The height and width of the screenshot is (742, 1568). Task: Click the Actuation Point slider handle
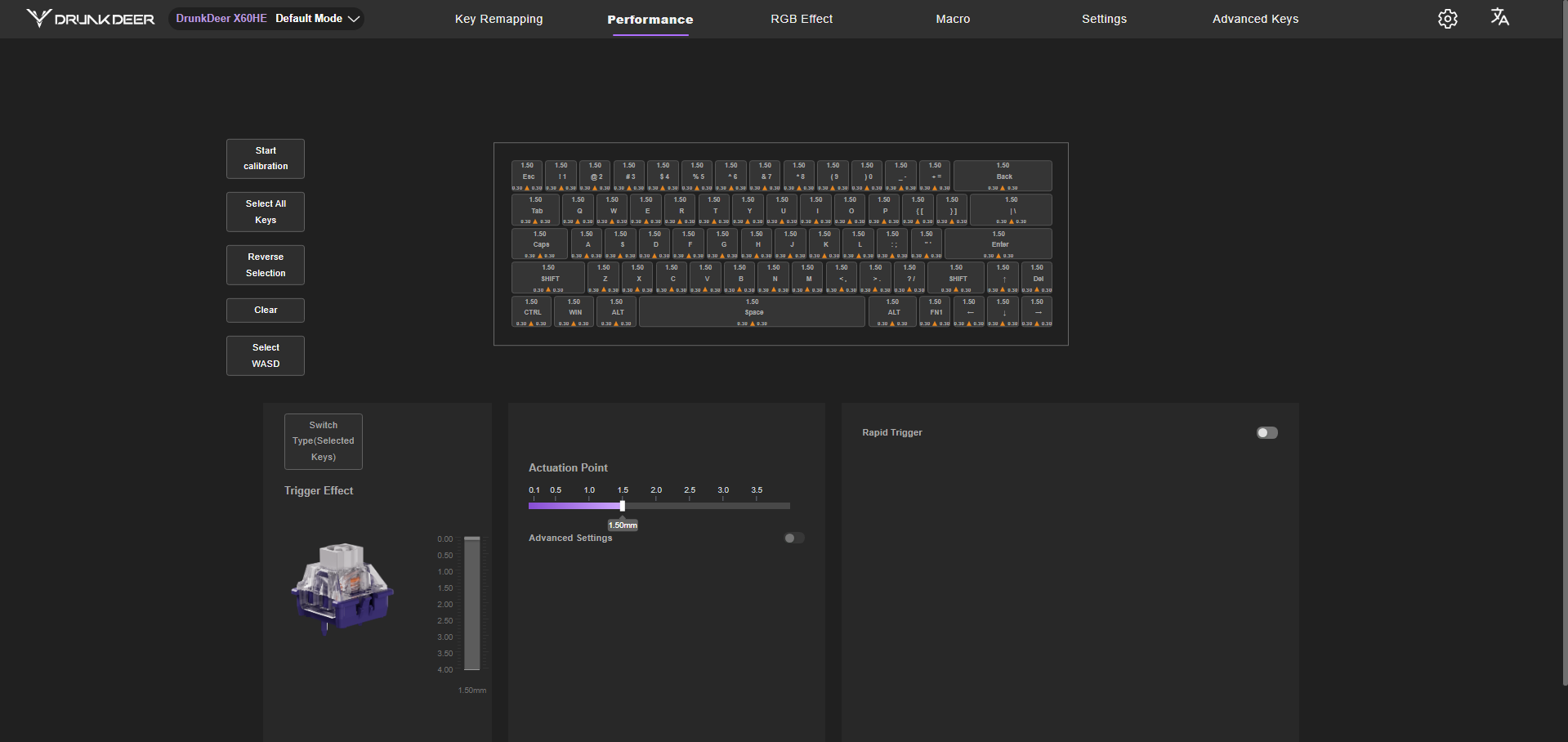623,506
